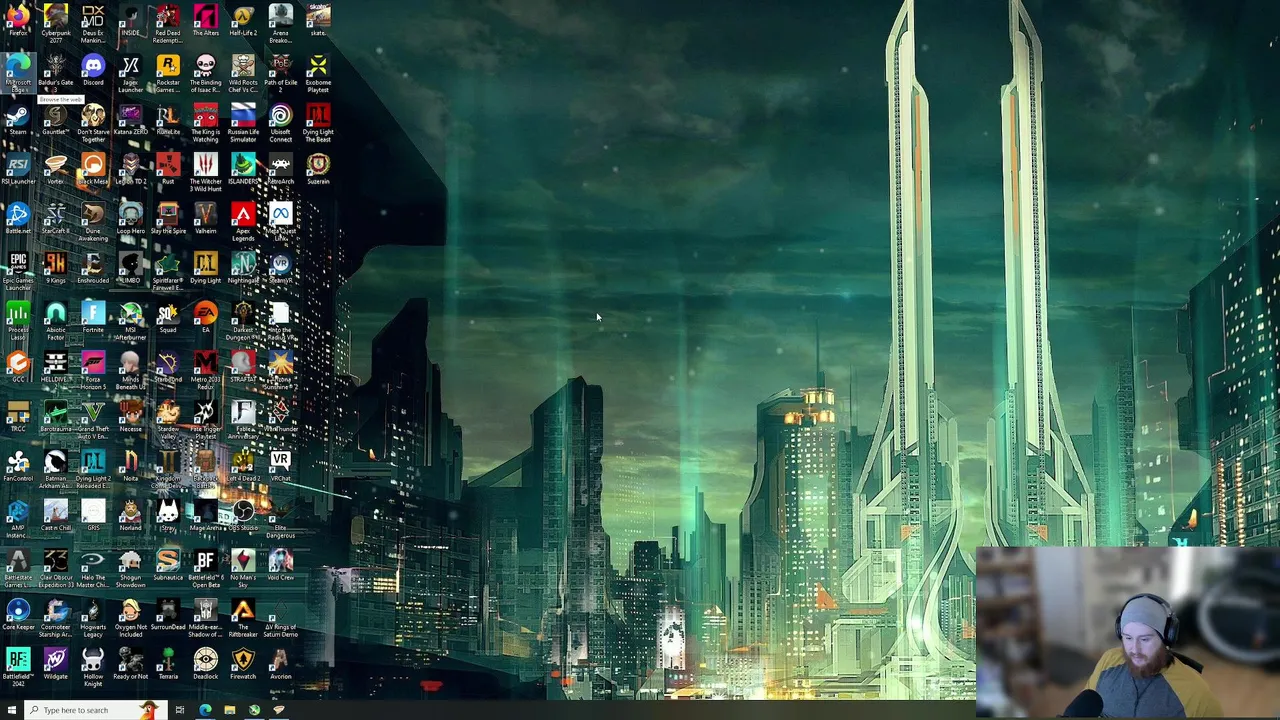The width and height of the screenshot is (1280, 720).
Task: Open Discord from the desktop
Action: pos(93,70)
